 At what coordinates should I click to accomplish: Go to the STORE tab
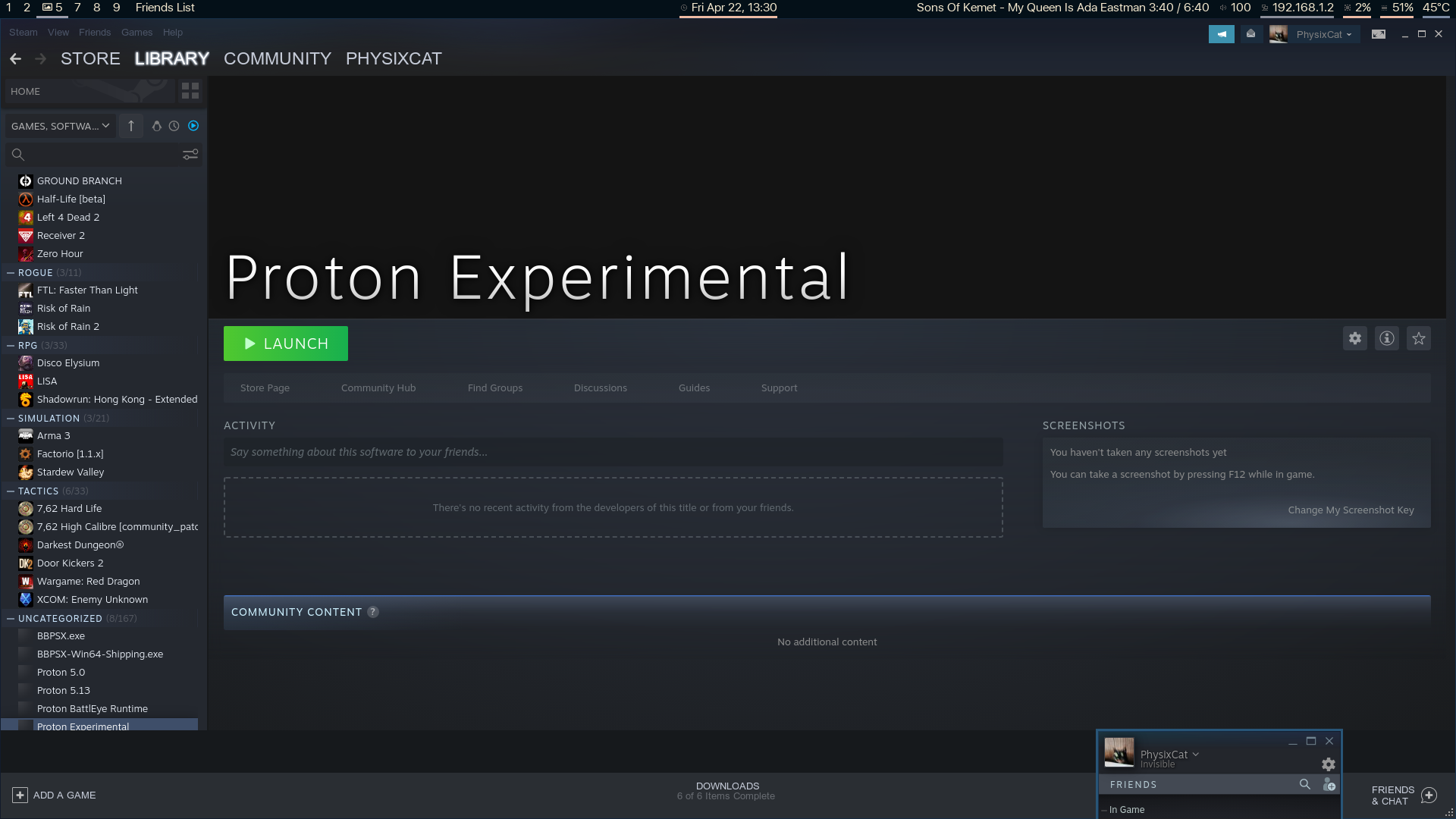(x=90, y=58)
